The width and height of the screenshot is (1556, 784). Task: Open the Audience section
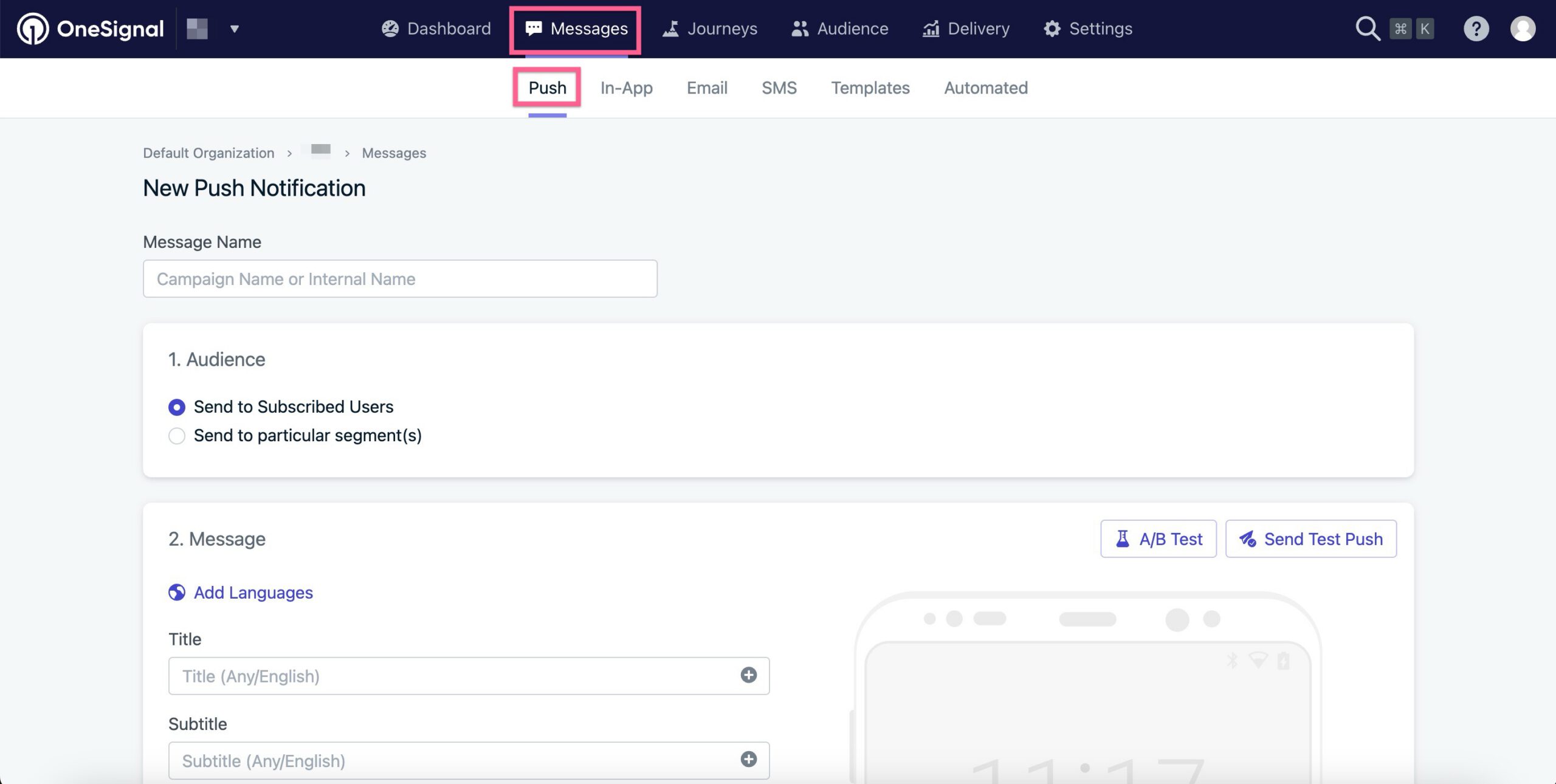point(839,29)
